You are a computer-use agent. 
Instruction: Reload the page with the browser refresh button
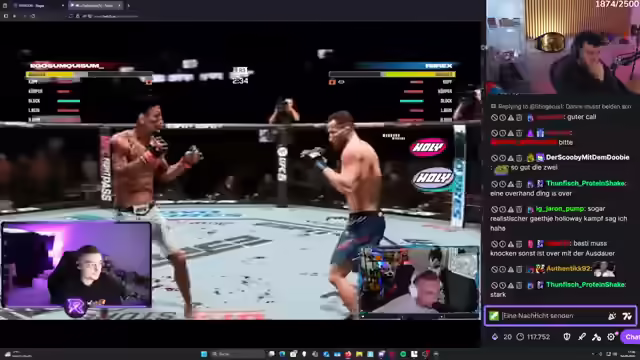(x=33, y=16)
